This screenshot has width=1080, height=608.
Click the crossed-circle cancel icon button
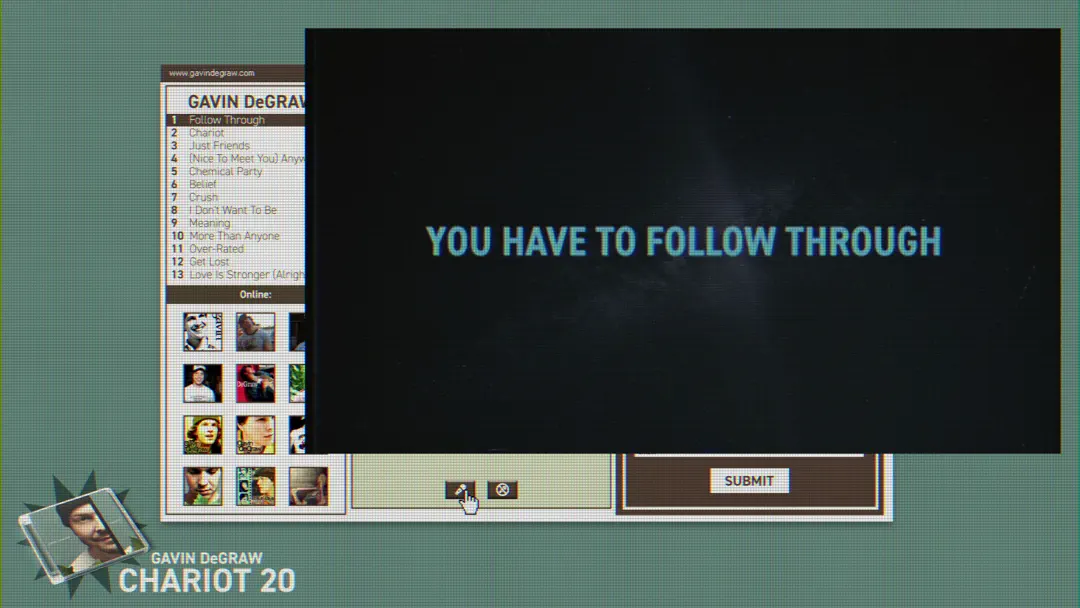pyautogui.click(x=502, y=490)
